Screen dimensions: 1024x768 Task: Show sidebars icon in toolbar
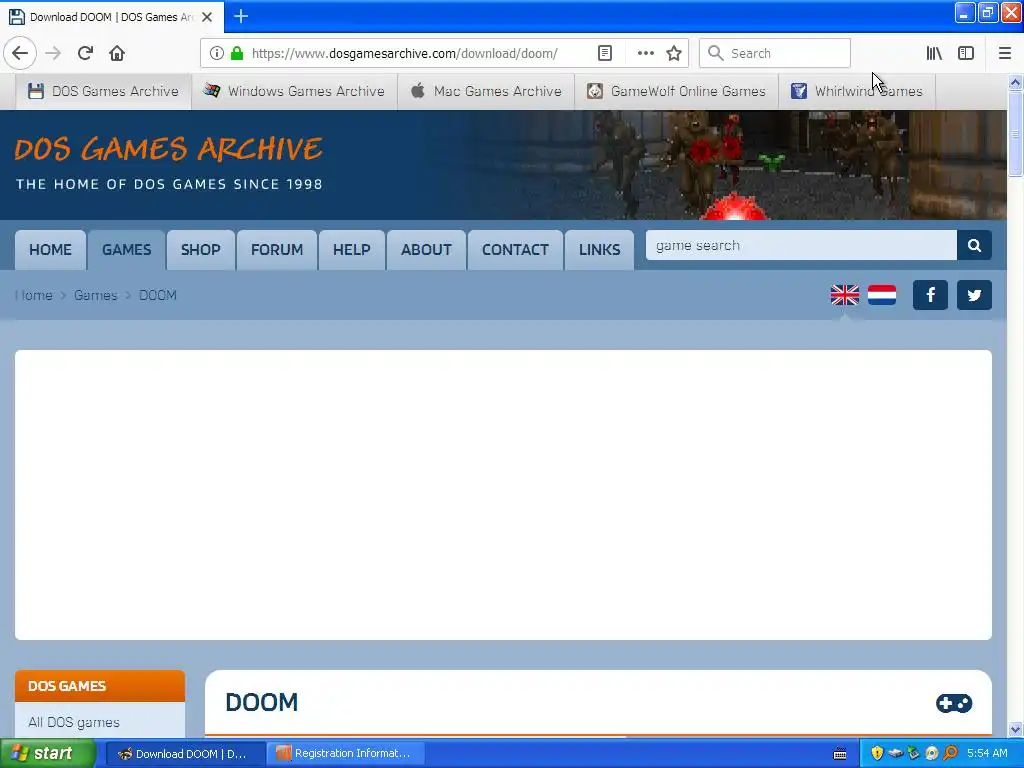point(966,54)
